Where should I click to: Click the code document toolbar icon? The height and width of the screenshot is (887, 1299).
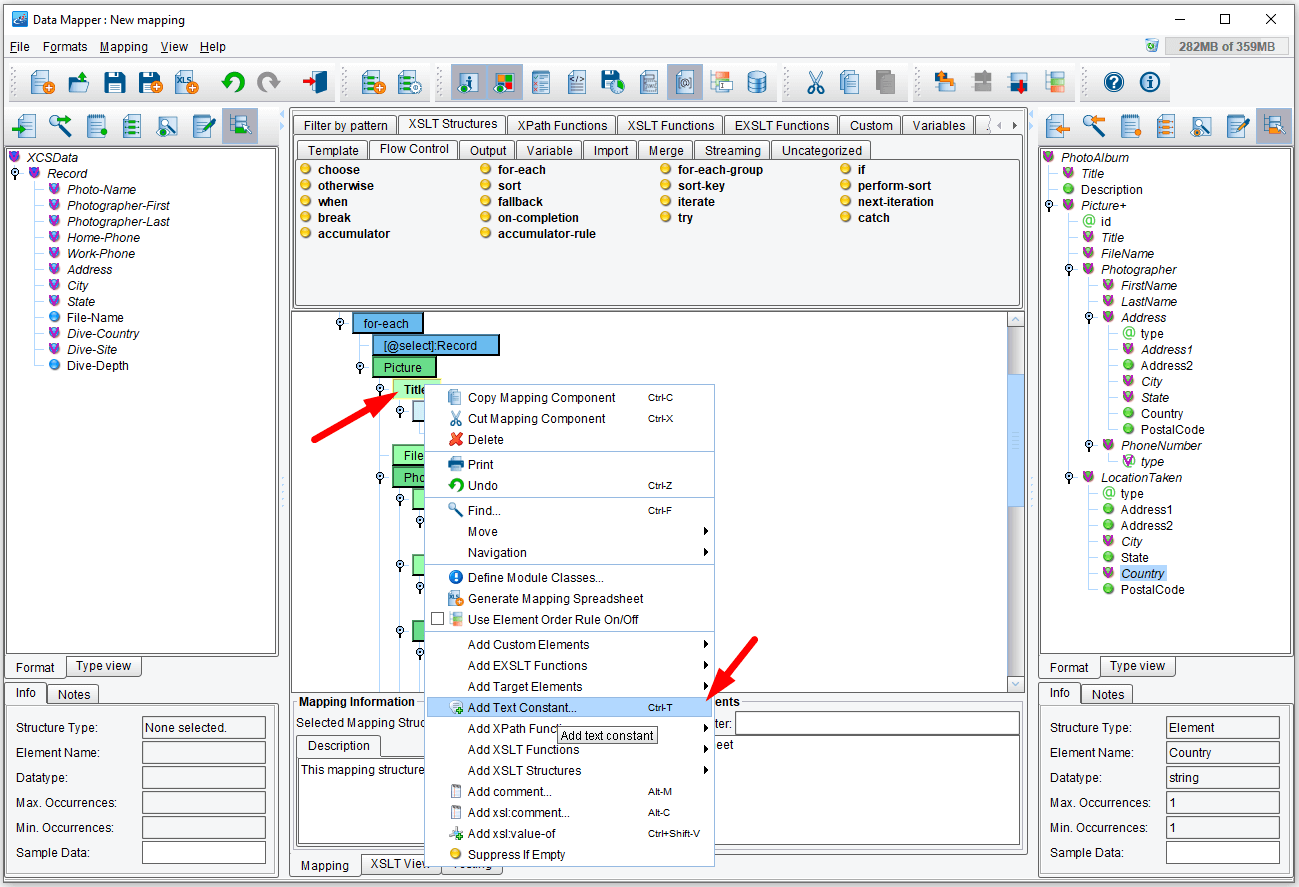pos(577,82)
